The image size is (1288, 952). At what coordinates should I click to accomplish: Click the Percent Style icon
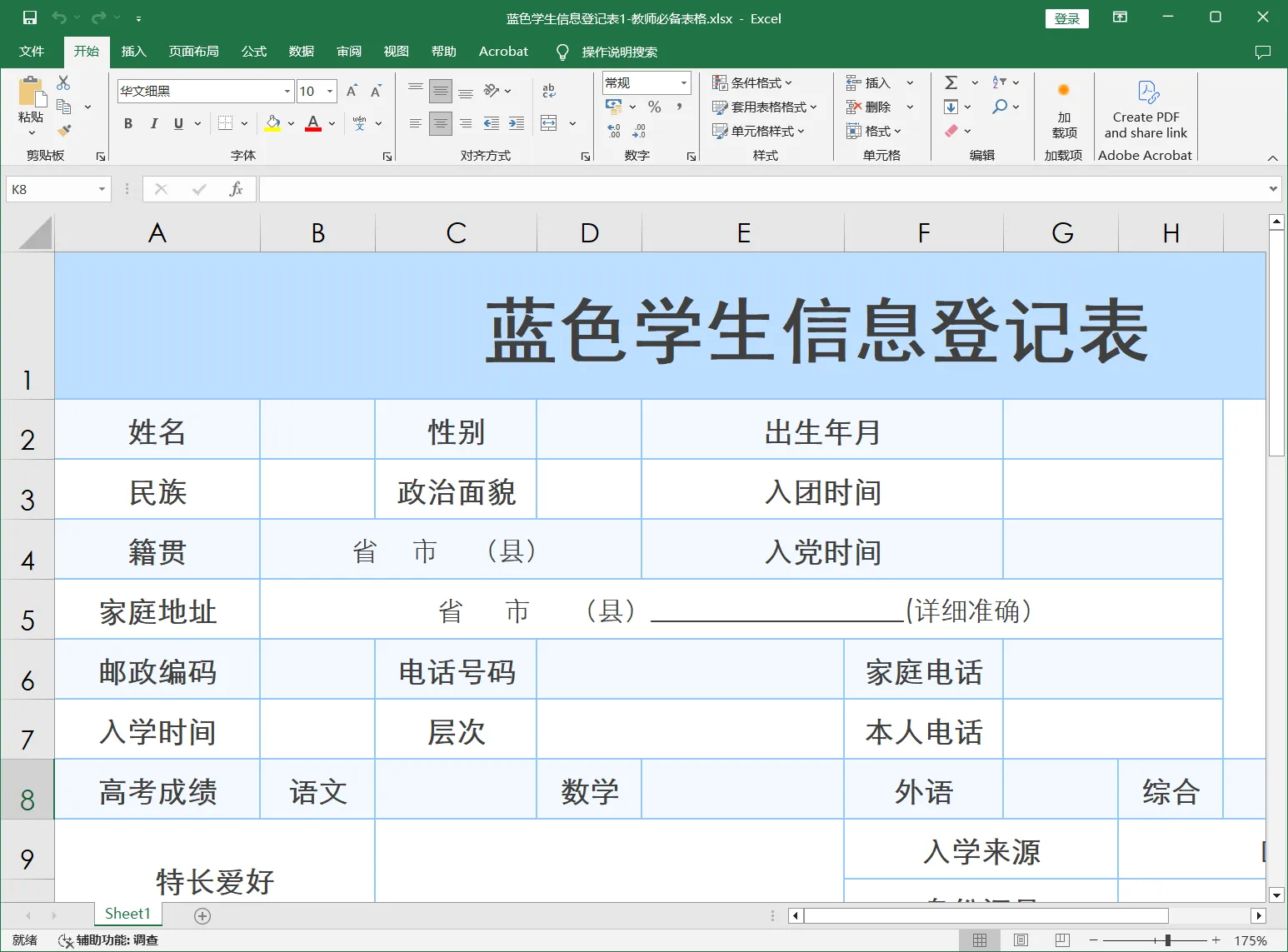click(x=655, y=107)
